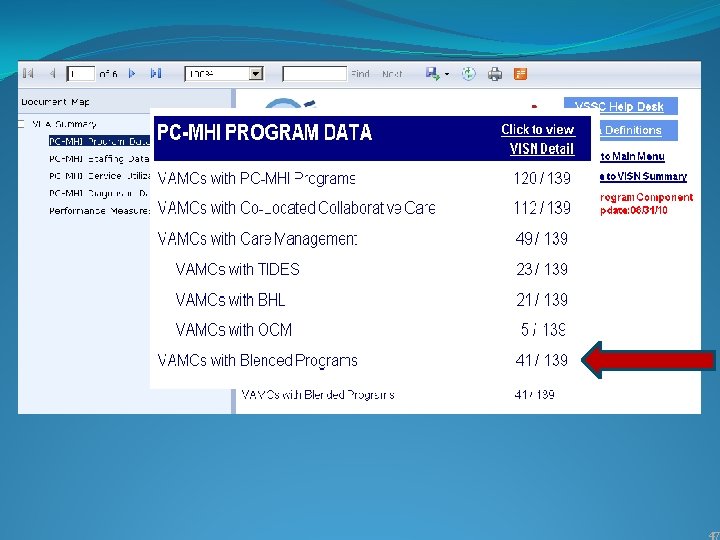The height and width of the screenshot is (540, 720).
Task: Collapse the VHA Summary tree node
Action: click(x=21, y=124)
